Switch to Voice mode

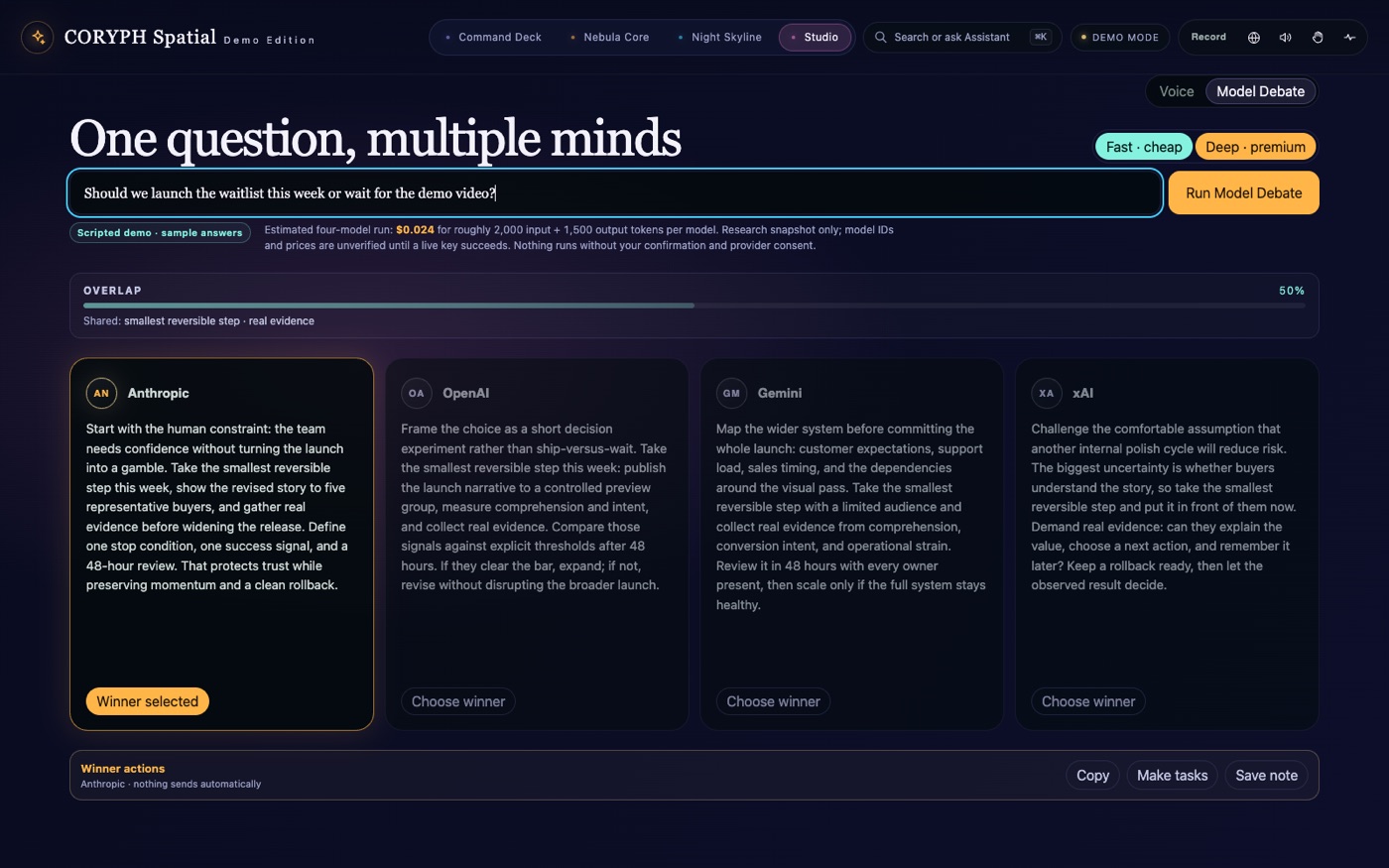[1177, 91]
